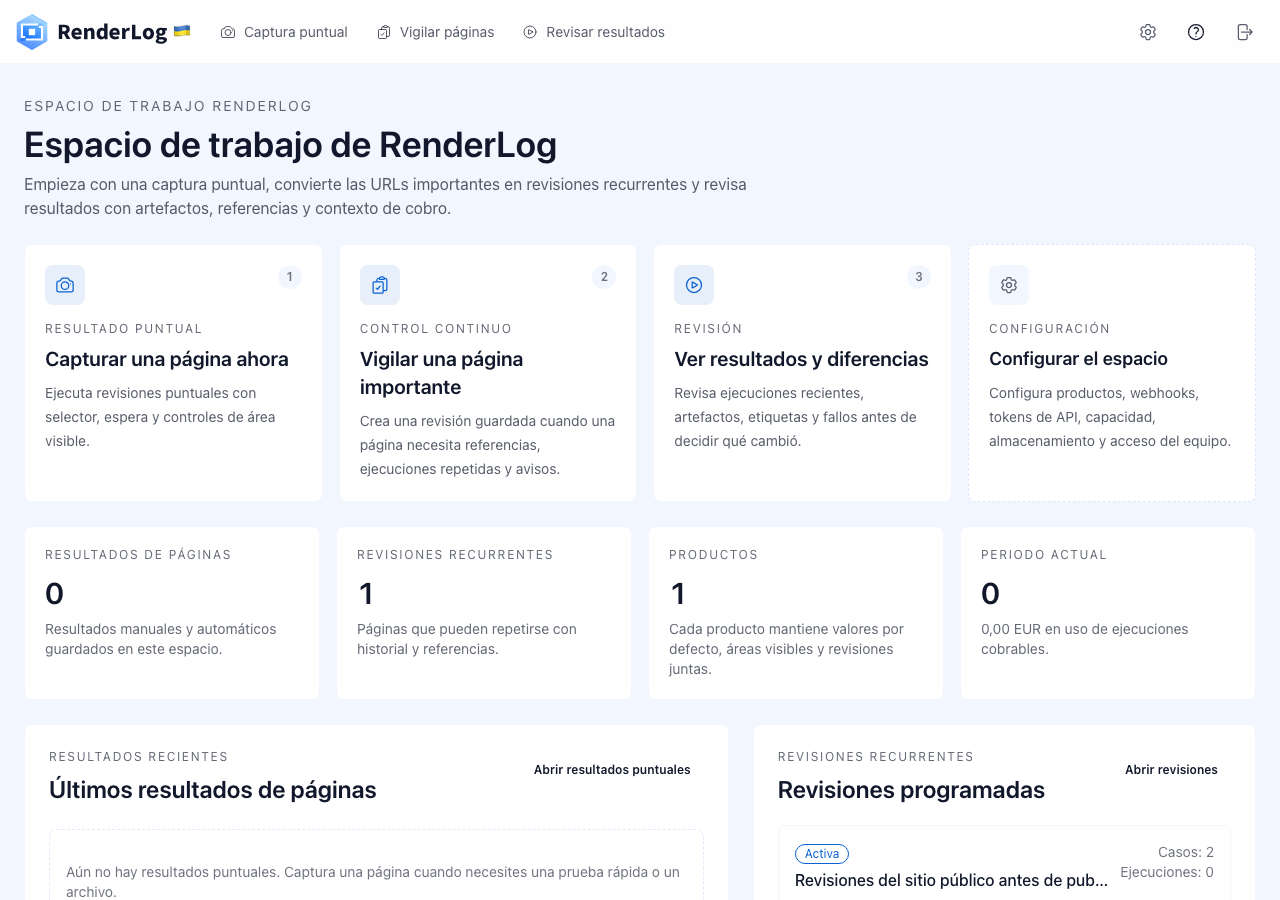Open the Revisar resultados nav item
Screen dimensions: 1280x900
click(x=594, y=32)
